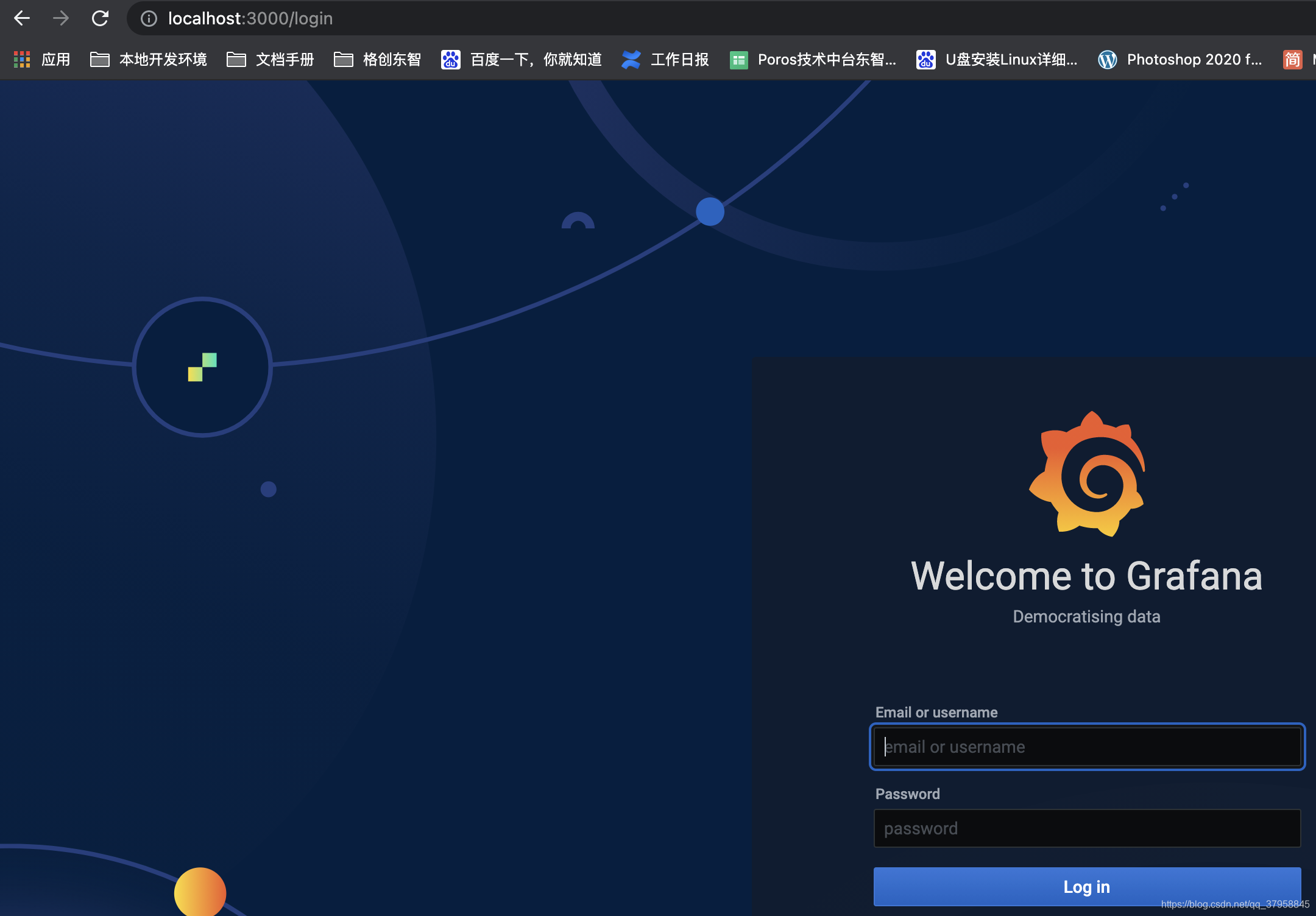Go back with the browser back arrow
The width and height of the screenshot is (1316, 916).
pos(22,18)
